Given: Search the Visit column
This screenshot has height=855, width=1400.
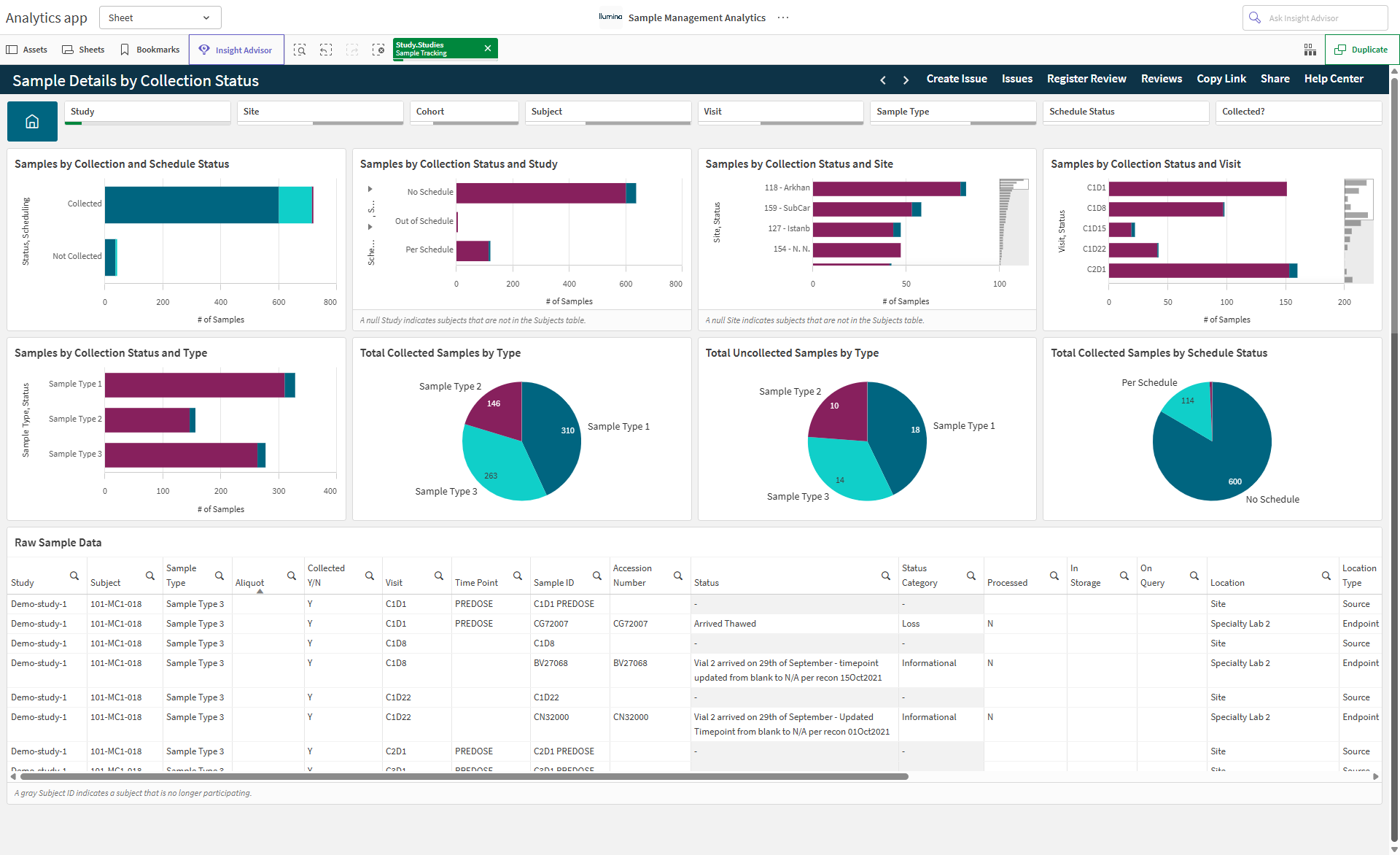Looking at the screenshot, I should coord(439,576).
